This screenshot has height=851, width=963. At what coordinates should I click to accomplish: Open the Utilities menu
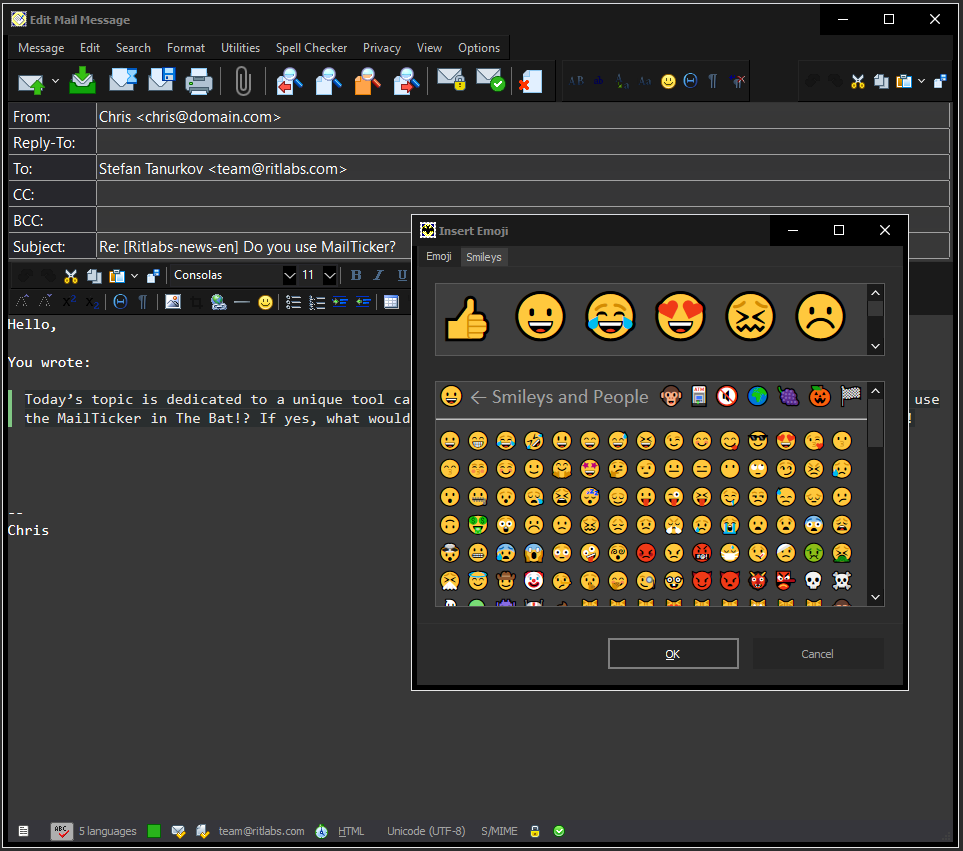(240, 48)
